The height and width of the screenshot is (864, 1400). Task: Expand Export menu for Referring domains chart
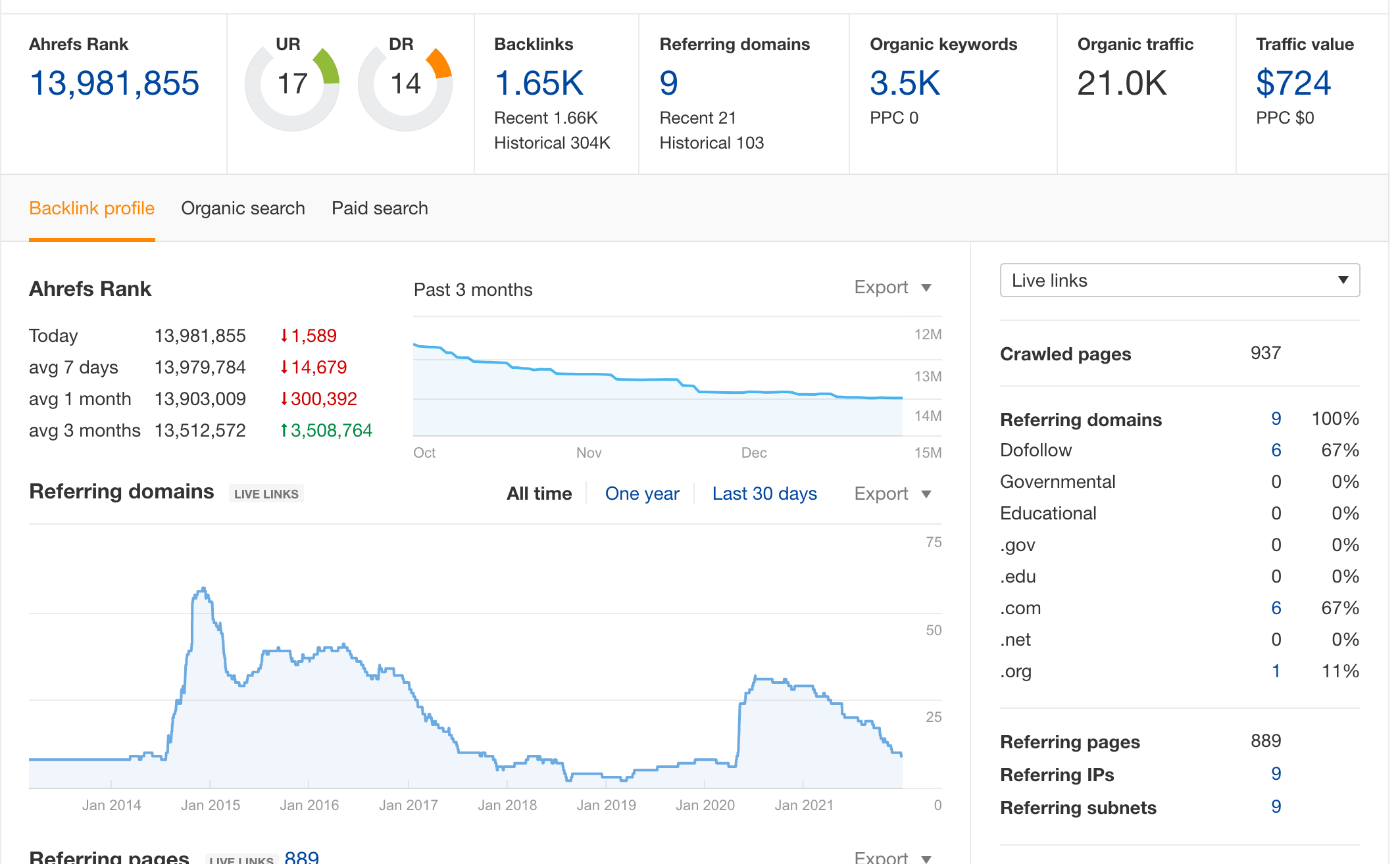tap(893, 494)
